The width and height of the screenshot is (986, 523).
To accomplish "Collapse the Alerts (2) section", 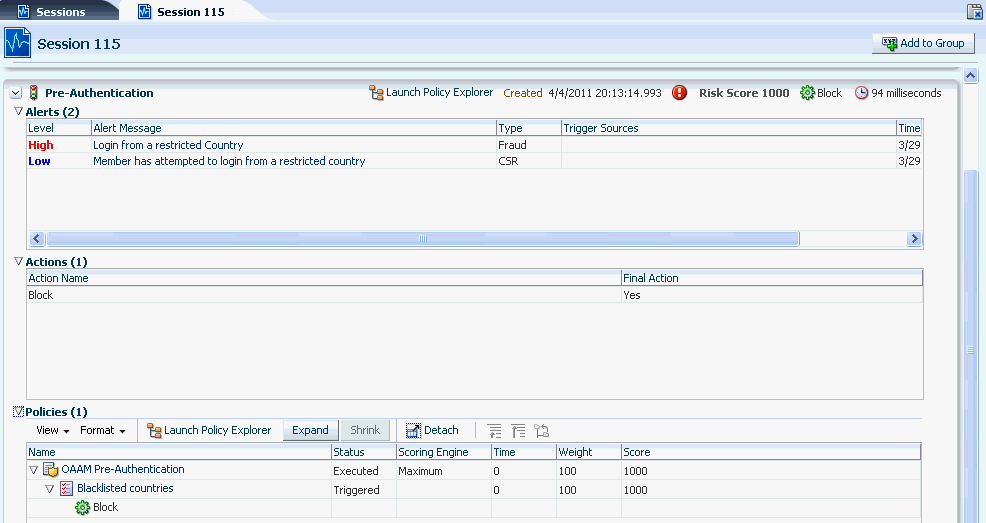I will (18, 111).
